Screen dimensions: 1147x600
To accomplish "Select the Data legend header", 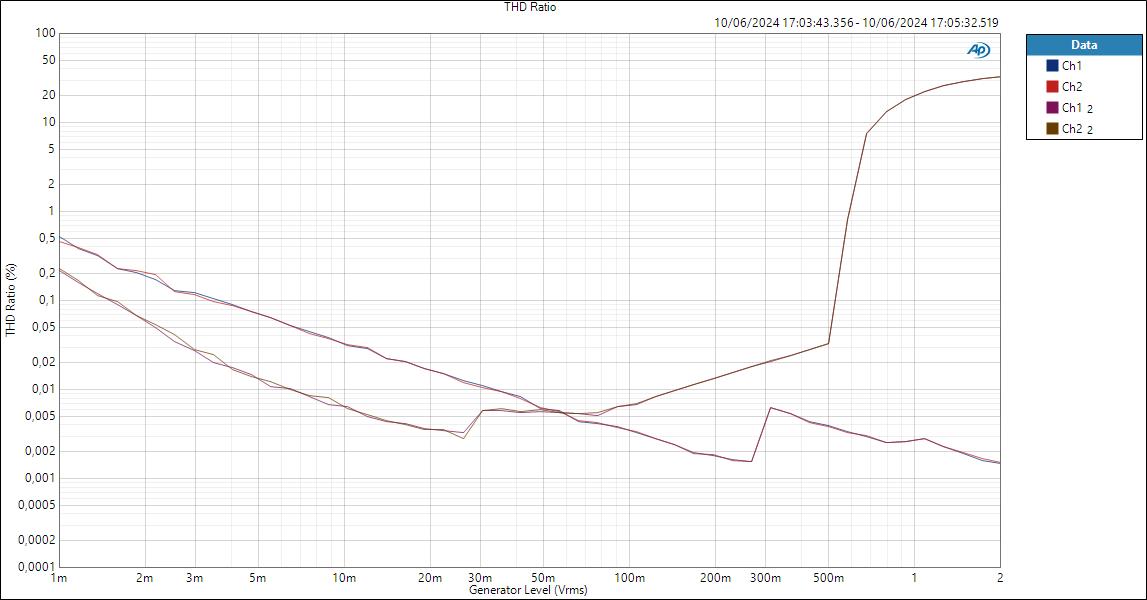I will (1083, 45).
